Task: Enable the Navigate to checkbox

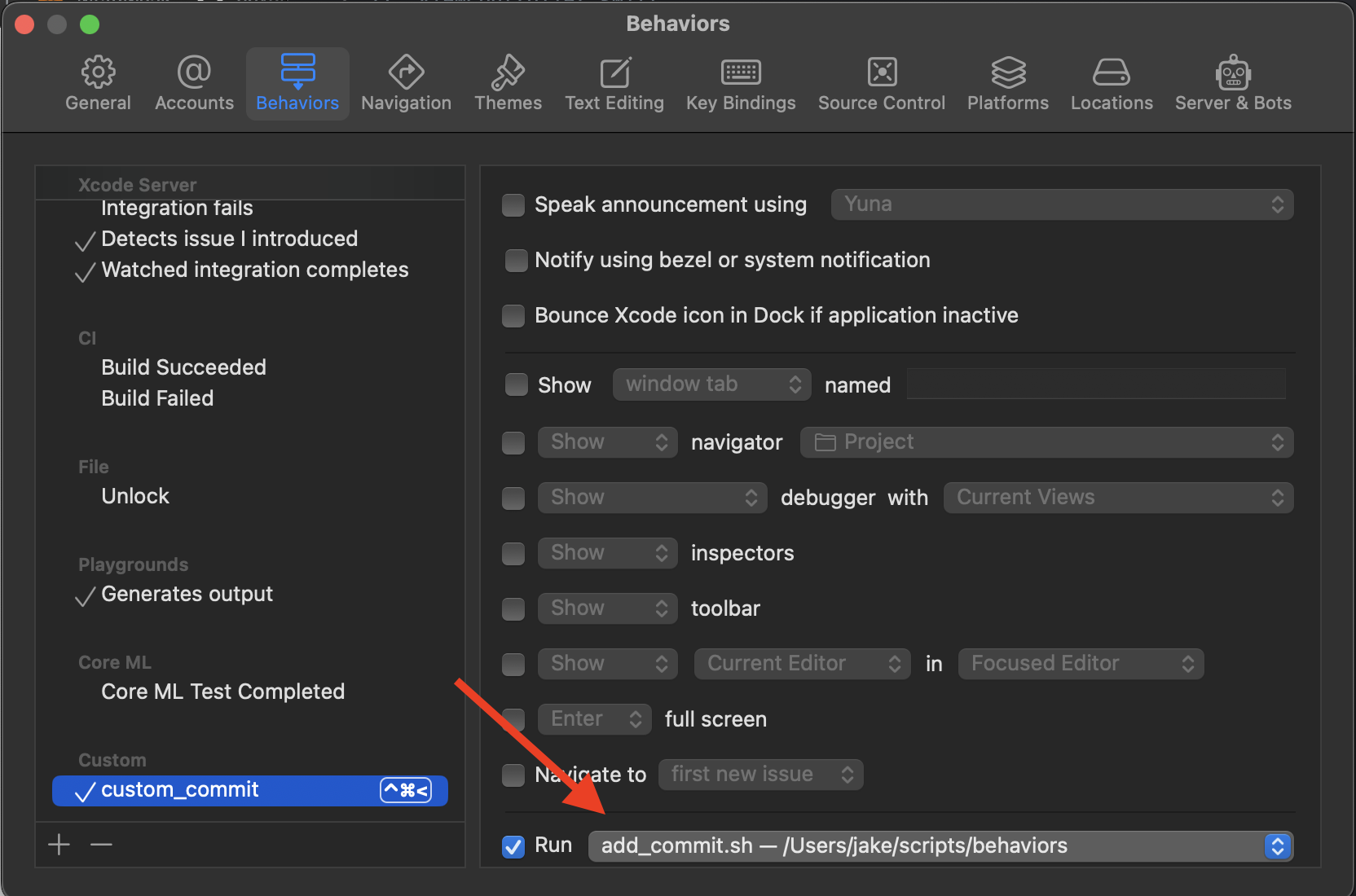Action: pos(513,775)
